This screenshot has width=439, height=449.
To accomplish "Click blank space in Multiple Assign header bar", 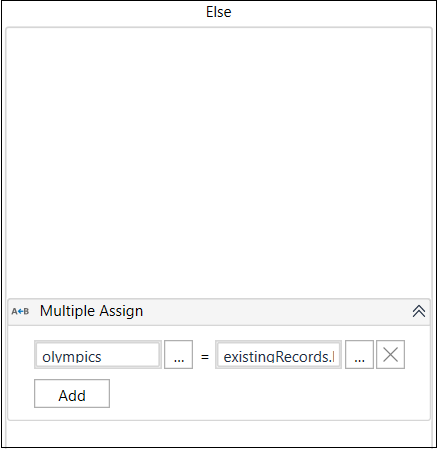I will click(277, 311).
